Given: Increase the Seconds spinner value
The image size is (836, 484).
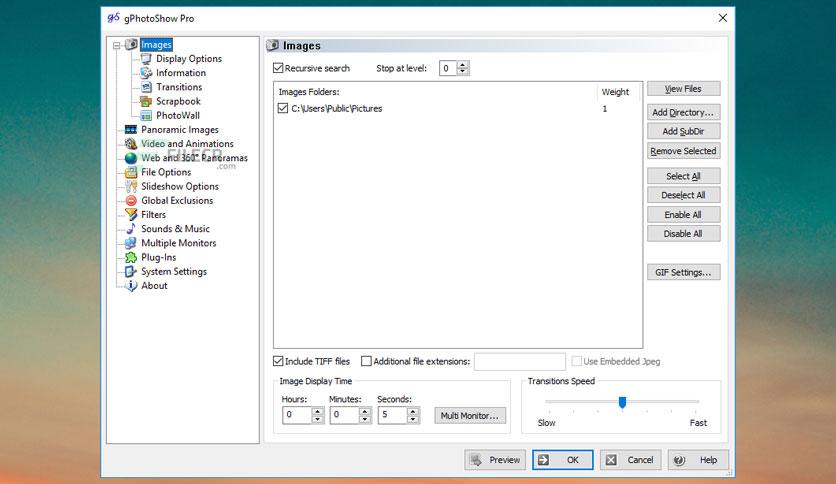Looking at the screenshot, I should (413, 412).
